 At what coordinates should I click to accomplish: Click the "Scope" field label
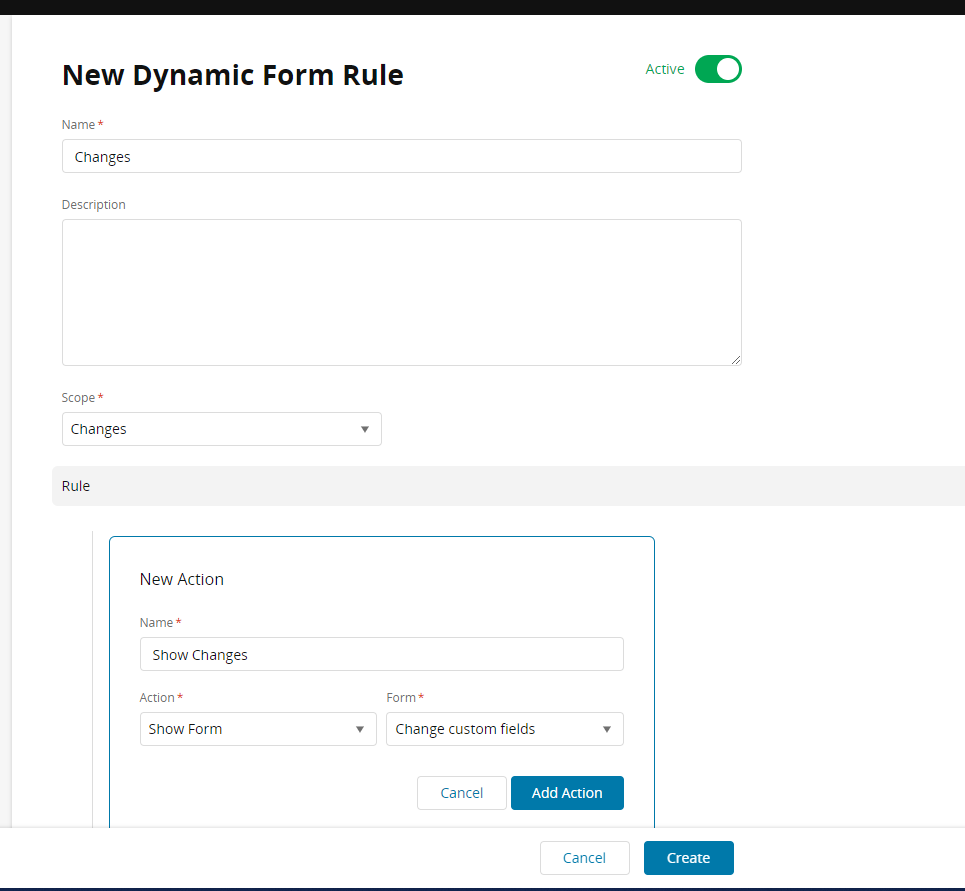[x=78, y=398]
